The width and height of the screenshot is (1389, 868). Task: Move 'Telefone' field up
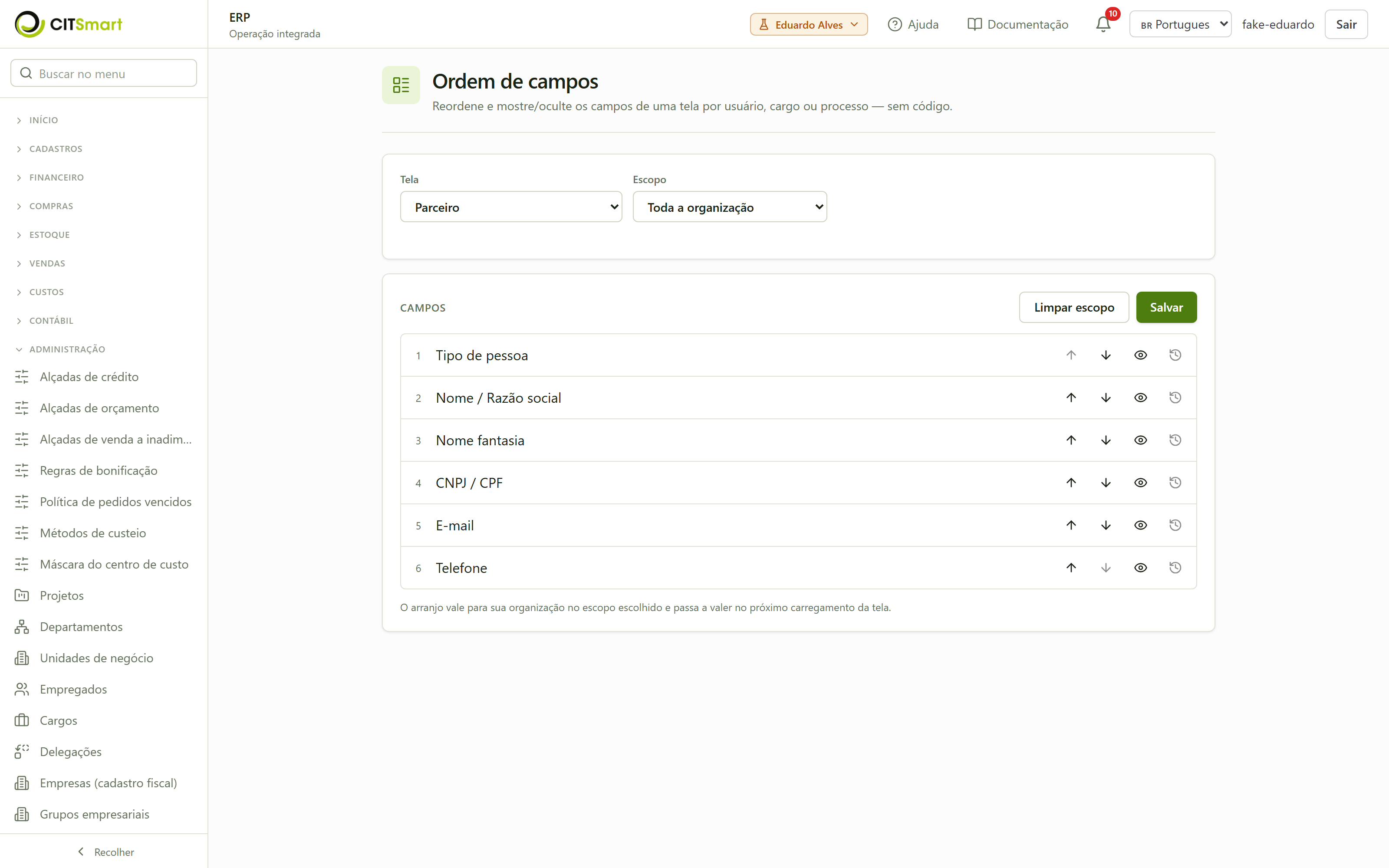(x=1071, y=568)
